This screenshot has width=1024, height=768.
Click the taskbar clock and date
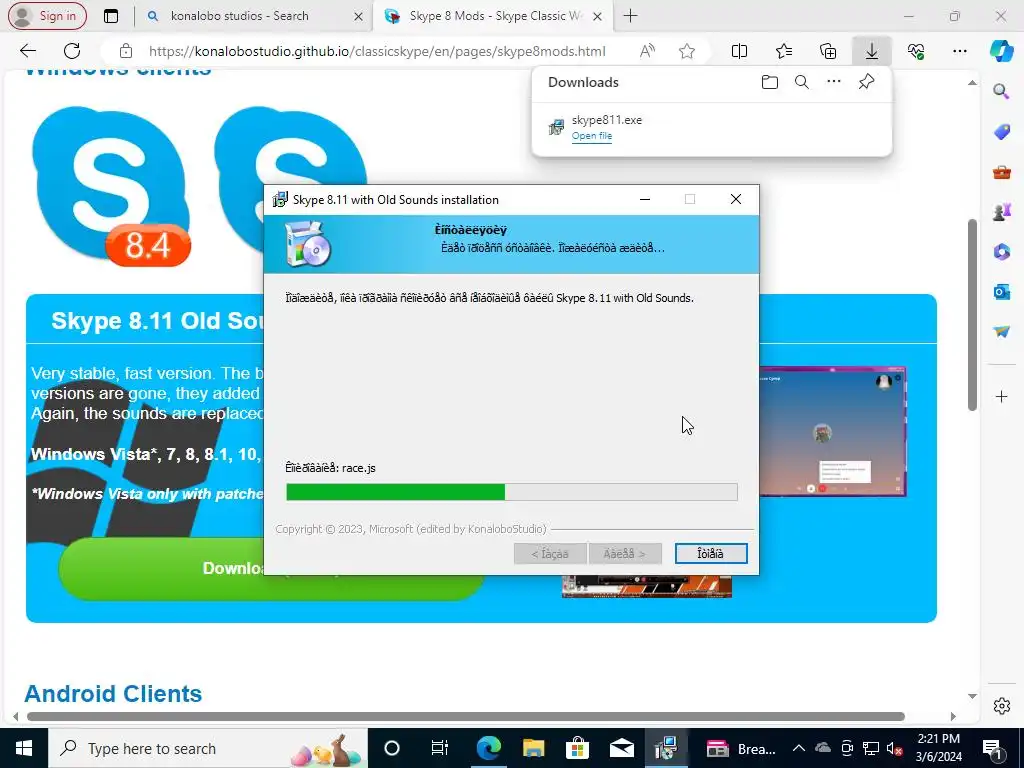click(x=938, y=748)
